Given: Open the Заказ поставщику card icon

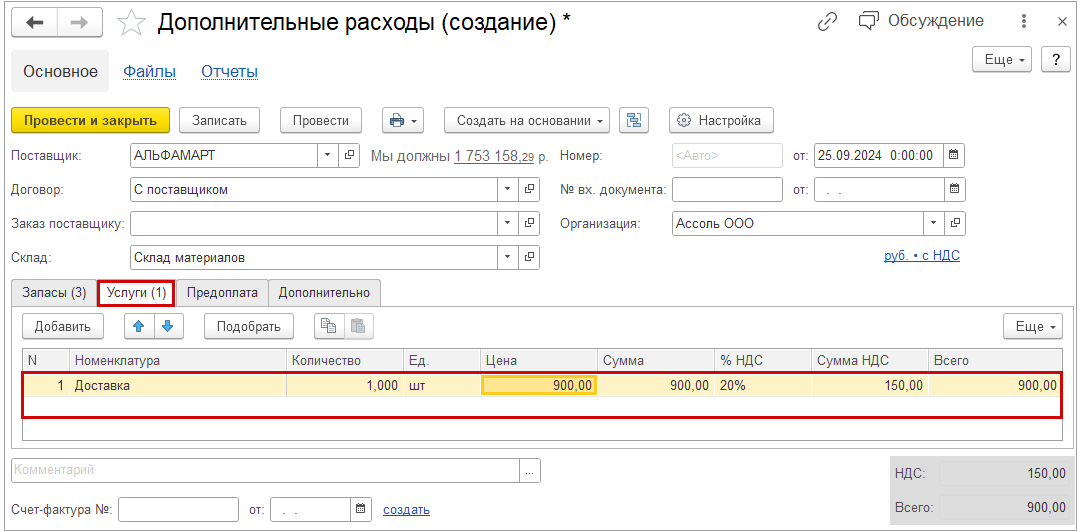Looking at the screenshot, I should tap(529, 223).
